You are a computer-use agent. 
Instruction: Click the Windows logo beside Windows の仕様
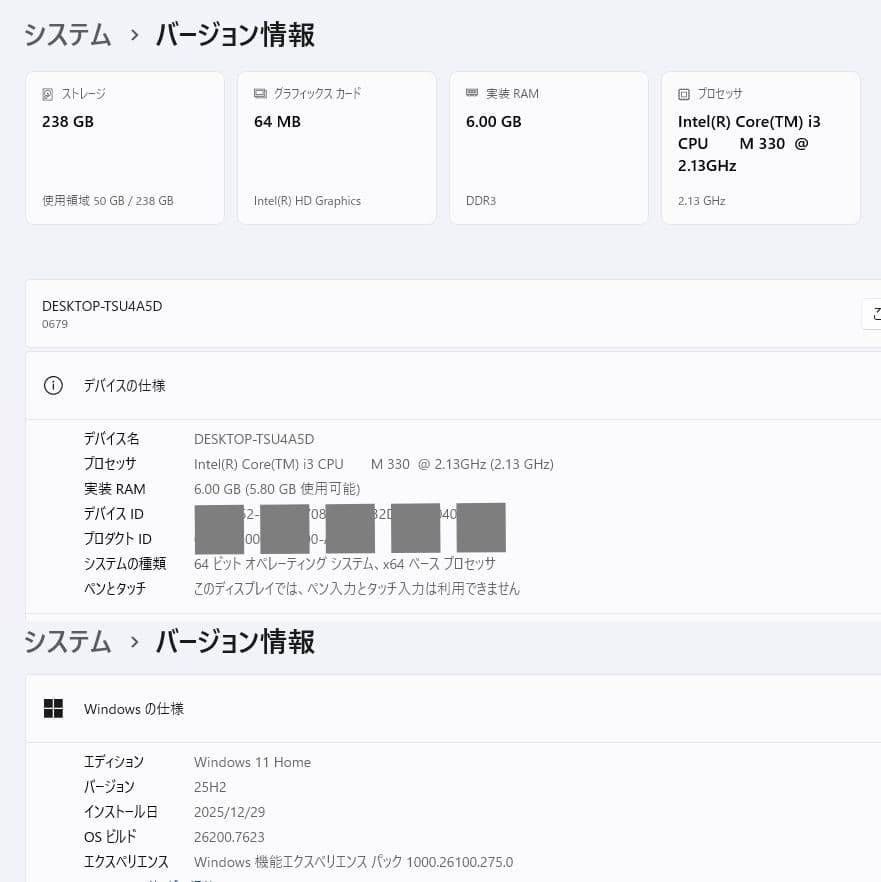pos(53,708)
